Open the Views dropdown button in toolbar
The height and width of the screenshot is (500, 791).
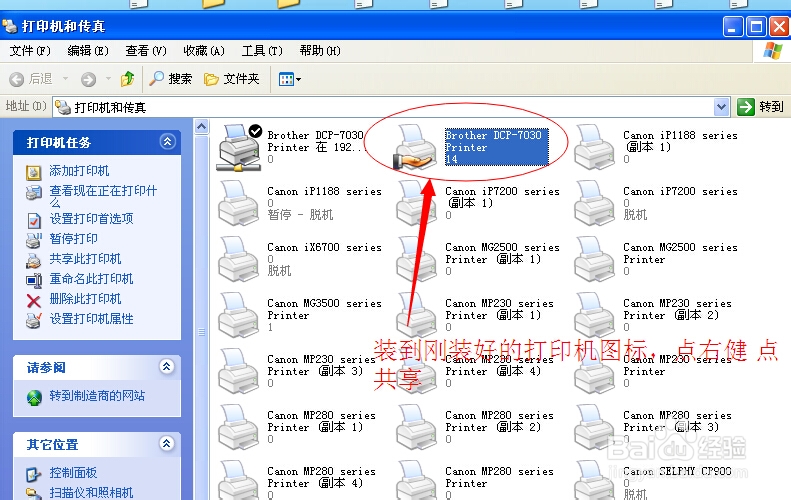(x=290, y=79)
